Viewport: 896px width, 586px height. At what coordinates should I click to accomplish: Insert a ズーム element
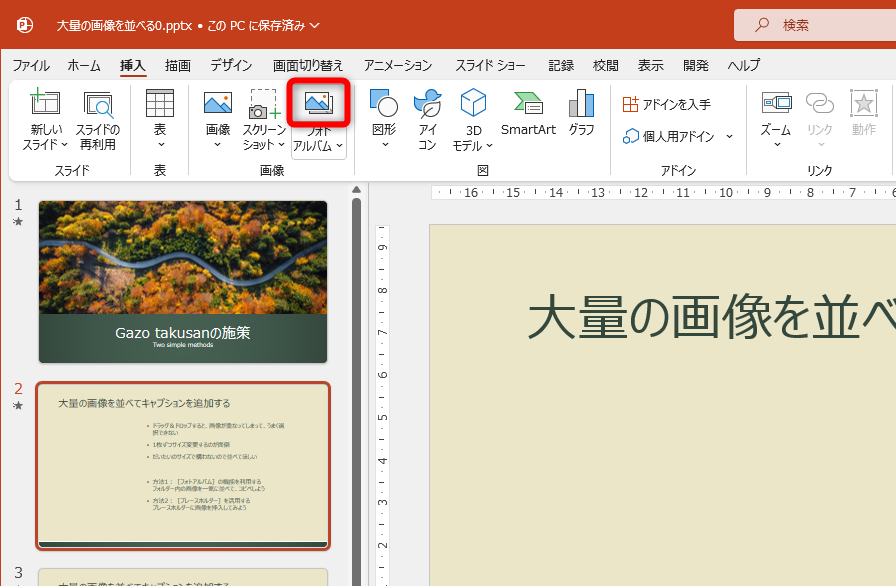tap(776, 115)
